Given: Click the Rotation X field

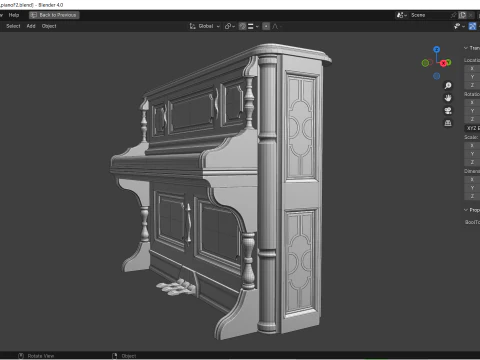Looking at the screenshot, I should point(472,102).
